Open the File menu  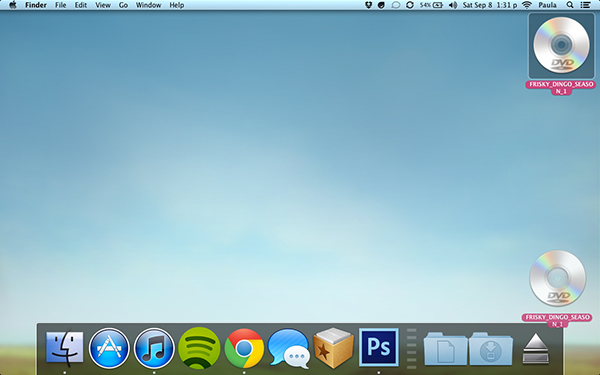point(60,5)
